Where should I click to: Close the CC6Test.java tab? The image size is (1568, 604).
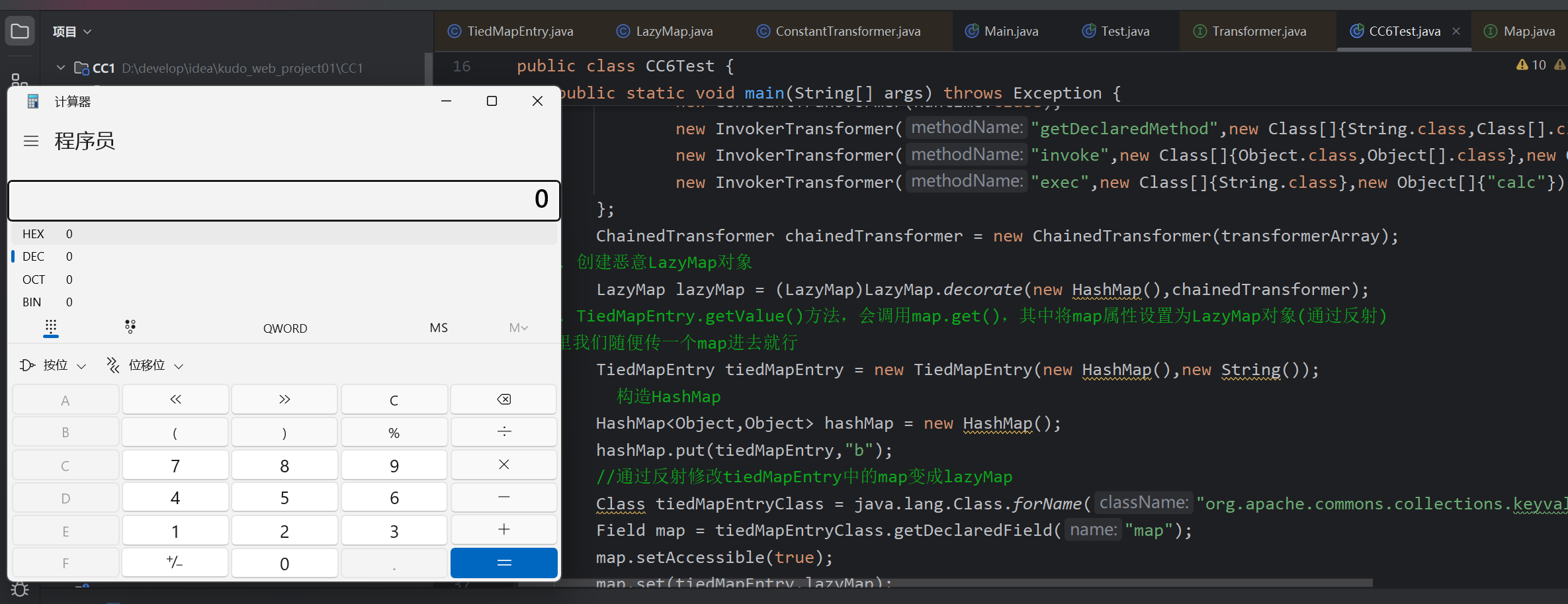[x=1456, y=31]
